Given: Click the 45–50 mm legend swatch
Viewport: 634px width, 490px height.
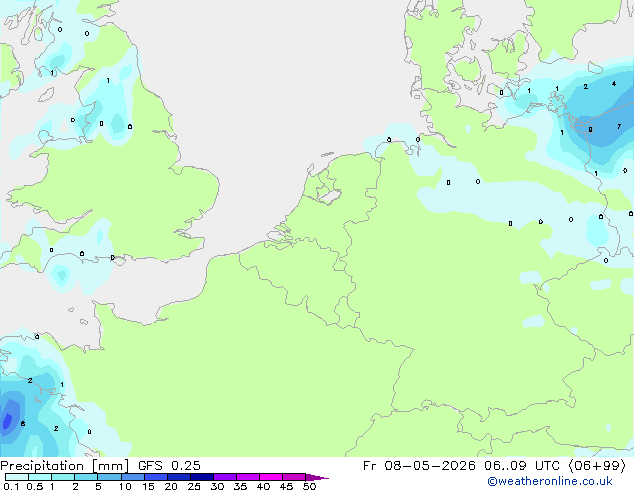Looking at the screenshot, I should pos(294,477).
